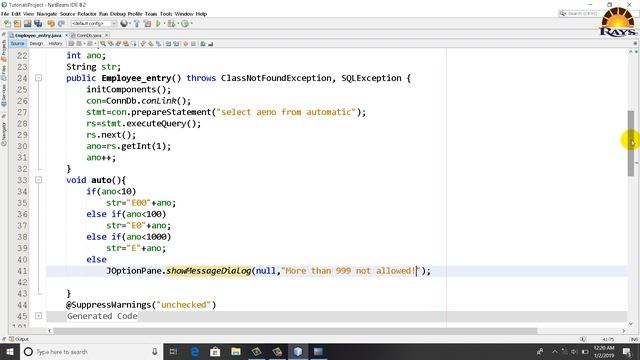Open the Refactor menu
The image size is (640, 360).
coord(87,14)
